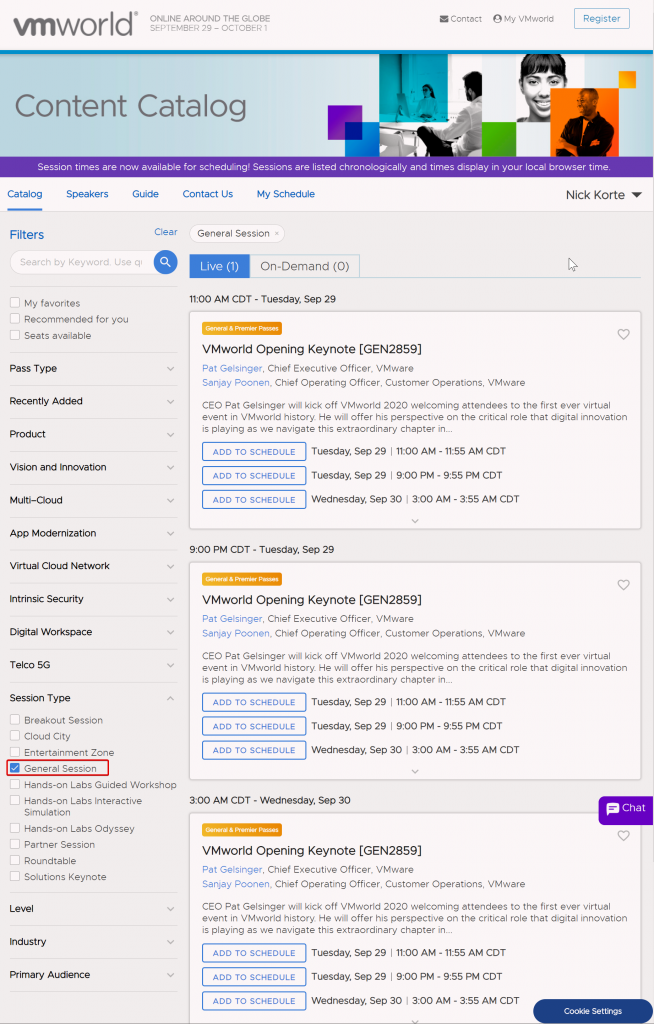
Task: Open Sanjay Poonen link in first card
Action: [x=236, y=383]
